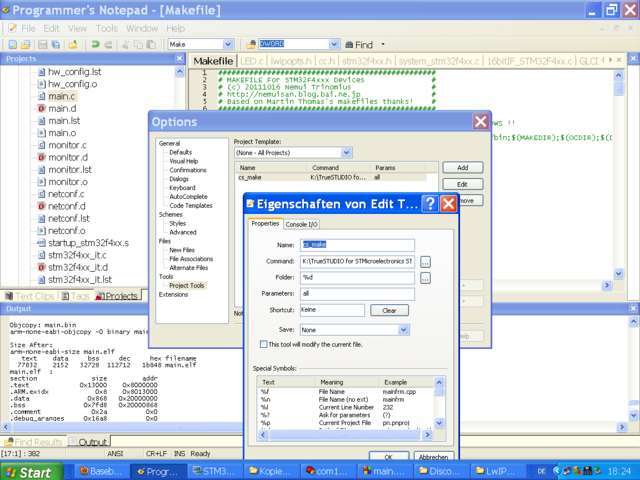The height and width of the screenshot is (480, 640).
Task: Click the Paste toolbar icon
Action: pos(151,44)
